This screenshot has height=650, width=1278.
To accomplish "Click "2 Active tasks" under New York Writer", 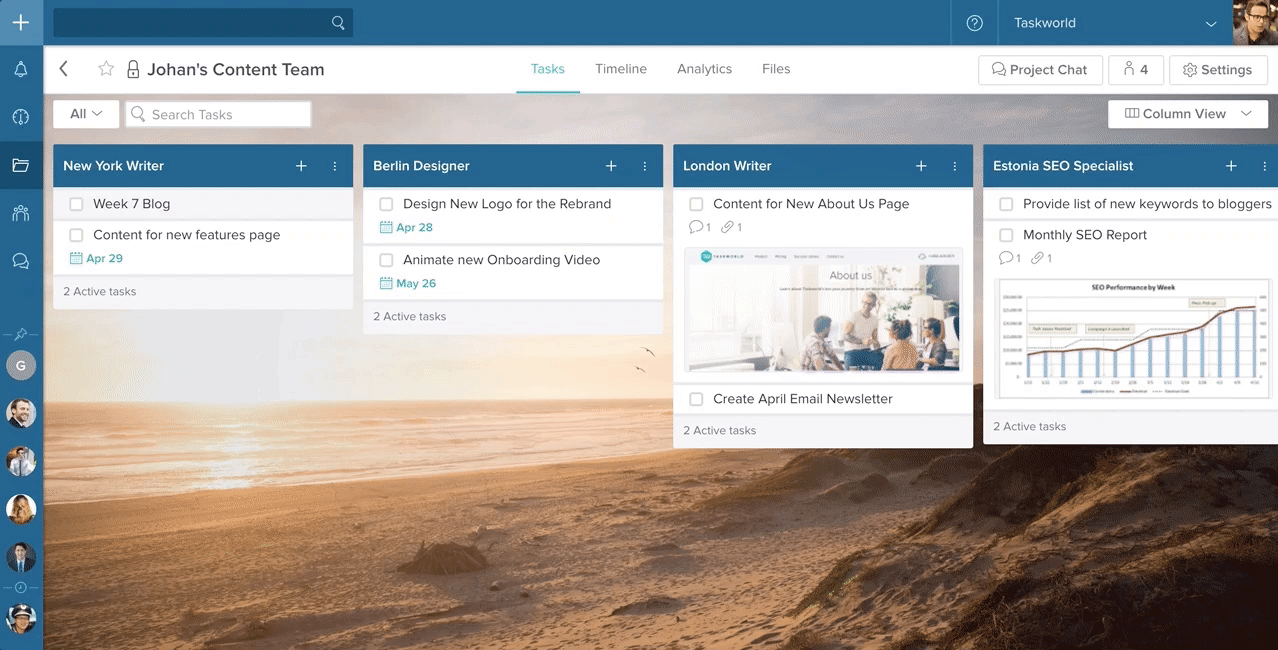I will [100, 292].
